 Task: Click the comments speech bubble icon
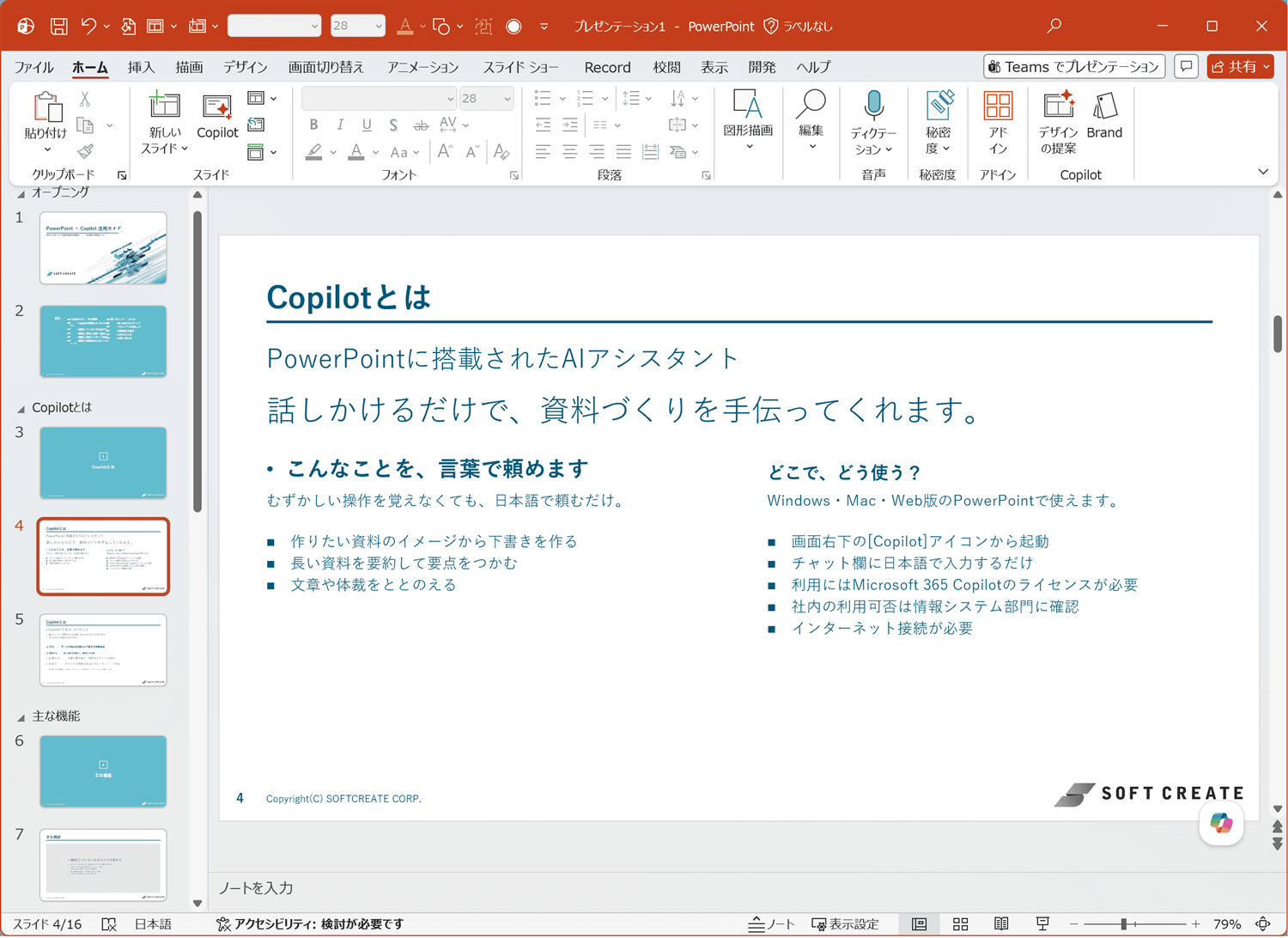(x=1186, y=66)
